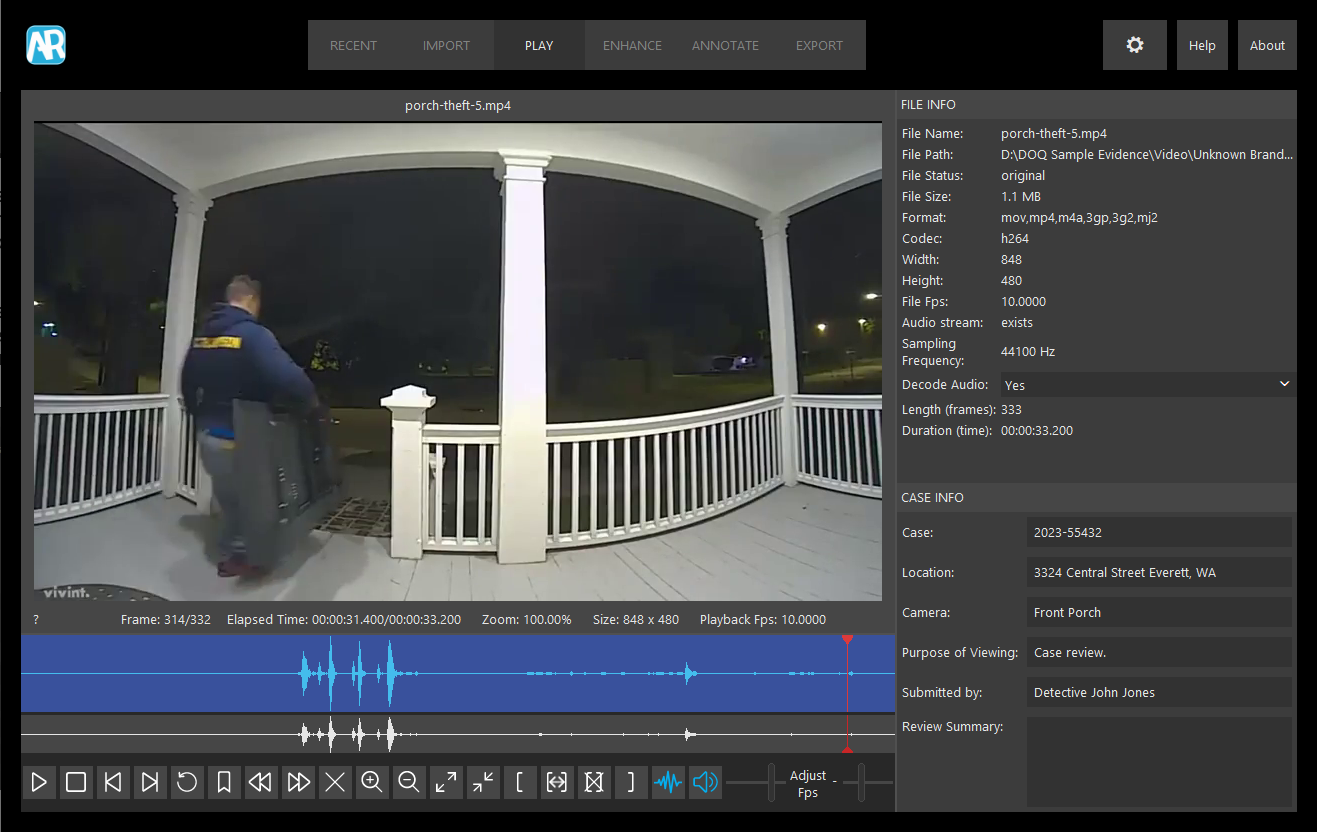
Task: Switch to the ENHANCE tab
Action: [632, 45]
